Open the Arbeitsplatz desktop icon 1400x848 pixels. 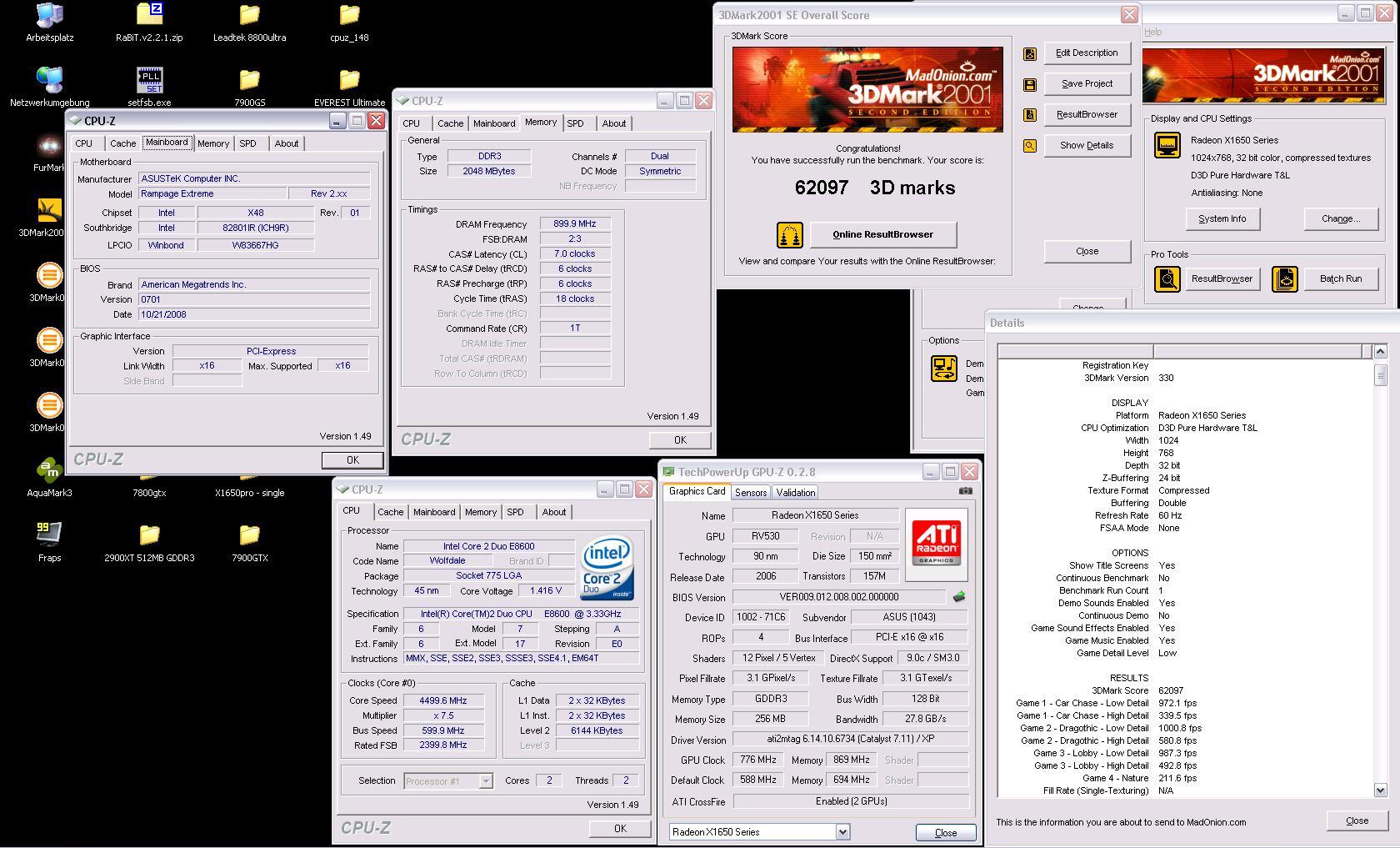pos(50,15)
